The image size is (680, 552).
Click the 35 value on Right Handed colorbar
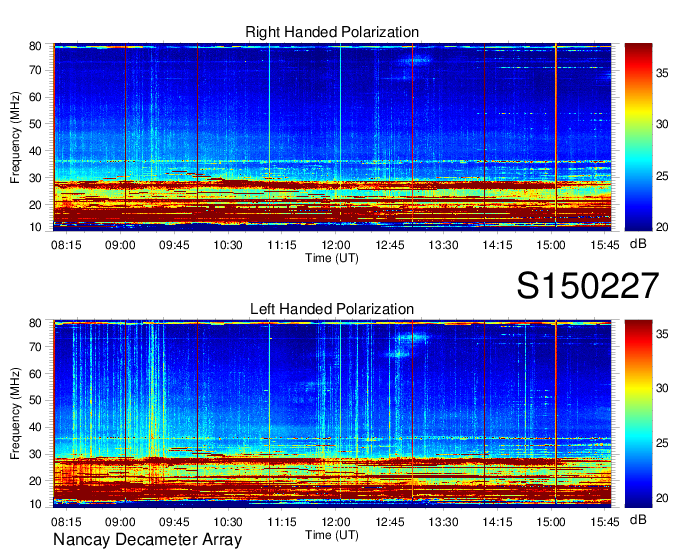(662, 73)
